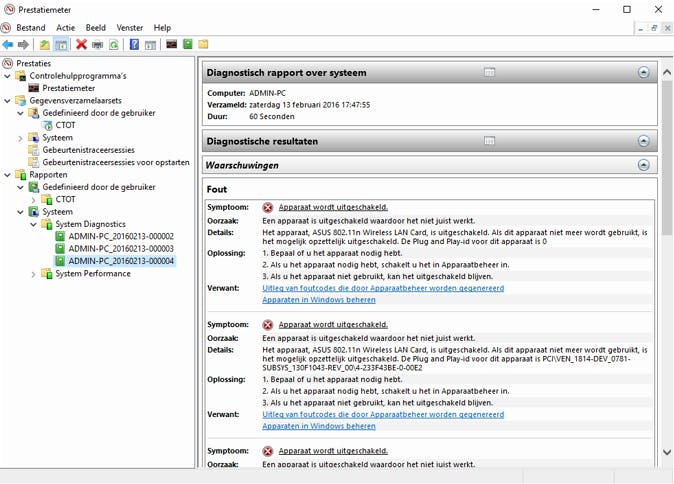Open report ADMIN-PC_20160213-000003
Viewport: 674px width, 484px height.
pos(121,248)
